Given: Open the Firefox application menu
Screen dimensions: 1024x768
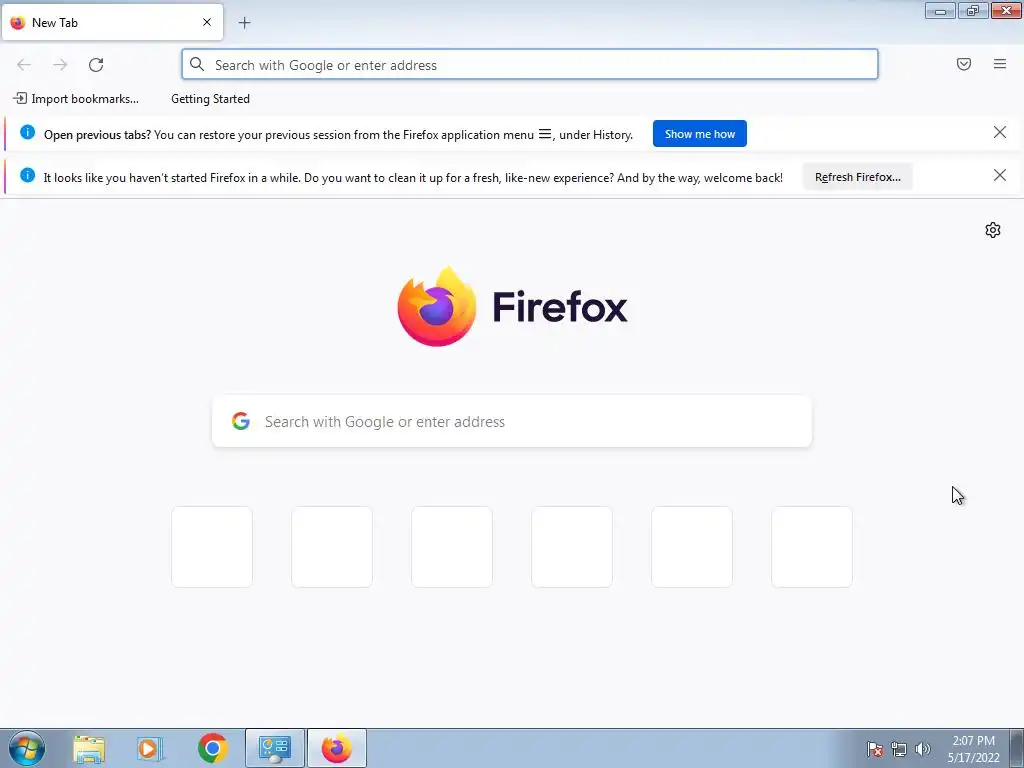Looking at the screenshot, I should point(1000,64).
